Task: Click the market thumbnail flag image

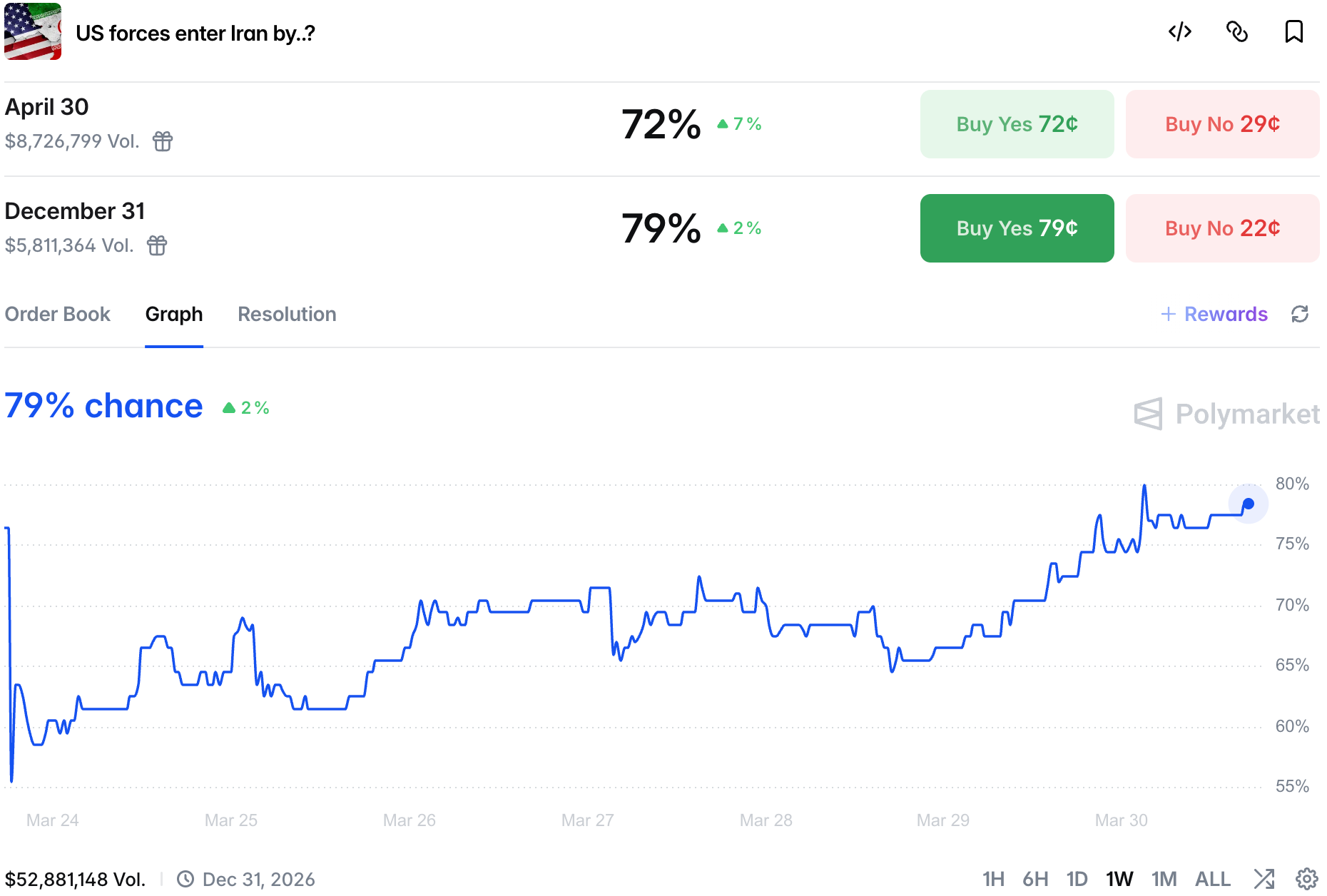Action: click(33, 31)
